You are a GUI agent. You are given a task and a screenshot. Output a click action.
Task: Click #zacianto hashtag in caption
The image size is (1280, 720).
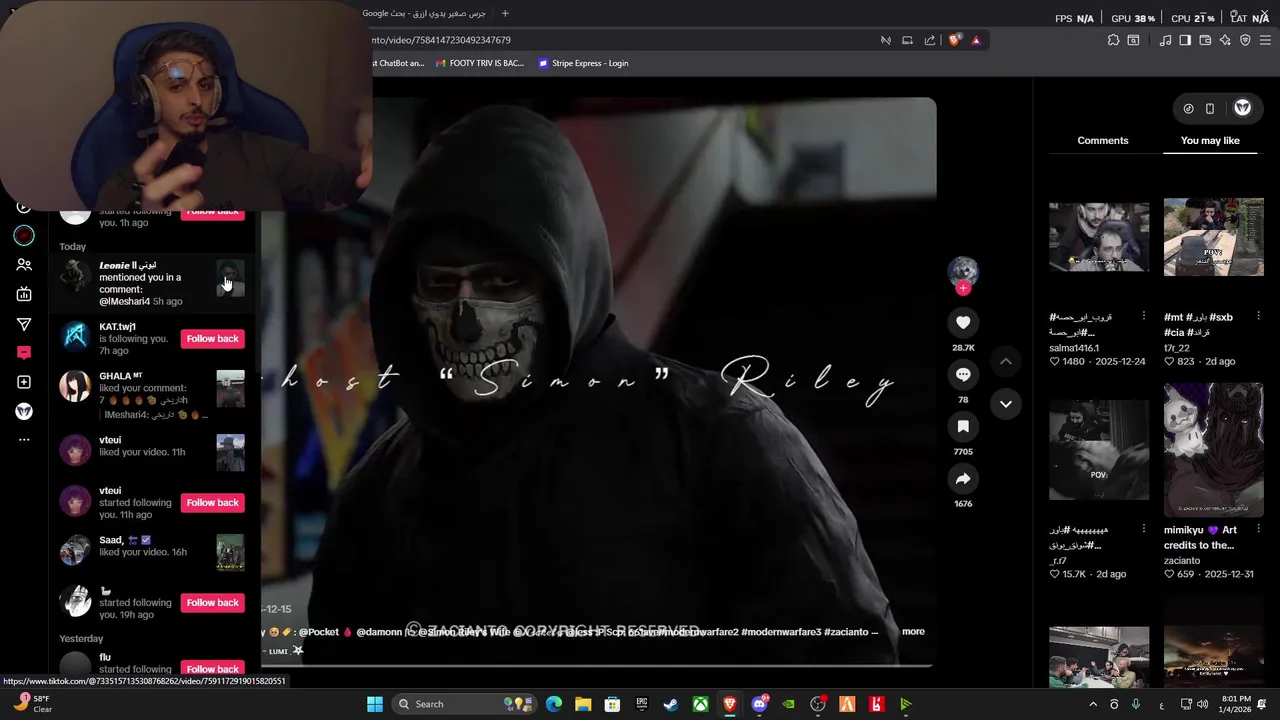pyautogui.click(x=846, y=632)
